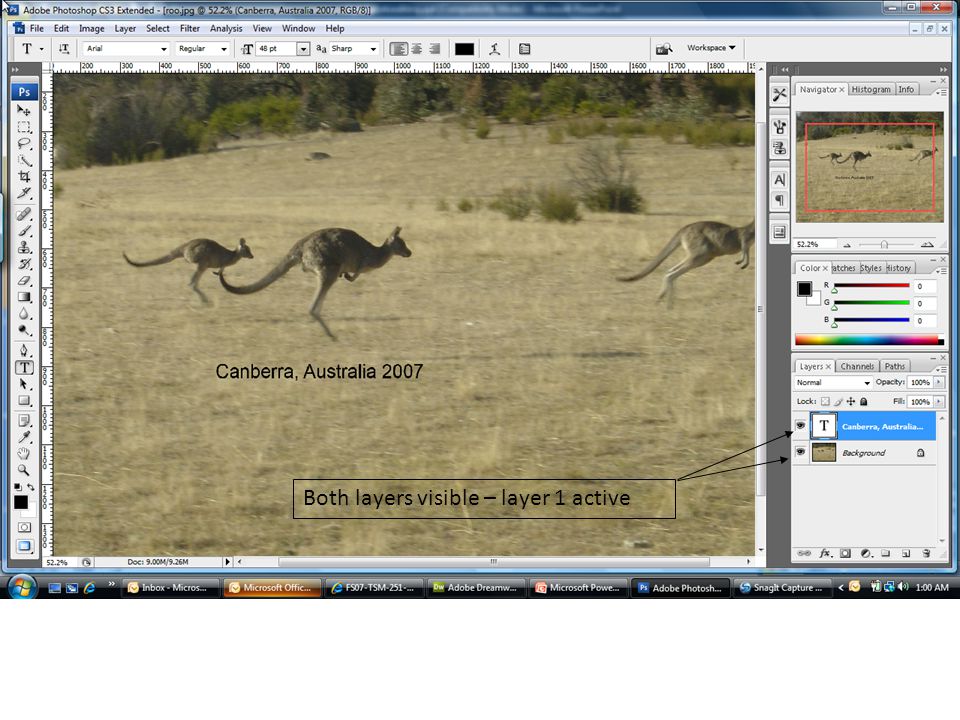Screen dimensions: 960x720
Task: Click the link layers icon
Action: pyautogui.click(x=804, y=553)
